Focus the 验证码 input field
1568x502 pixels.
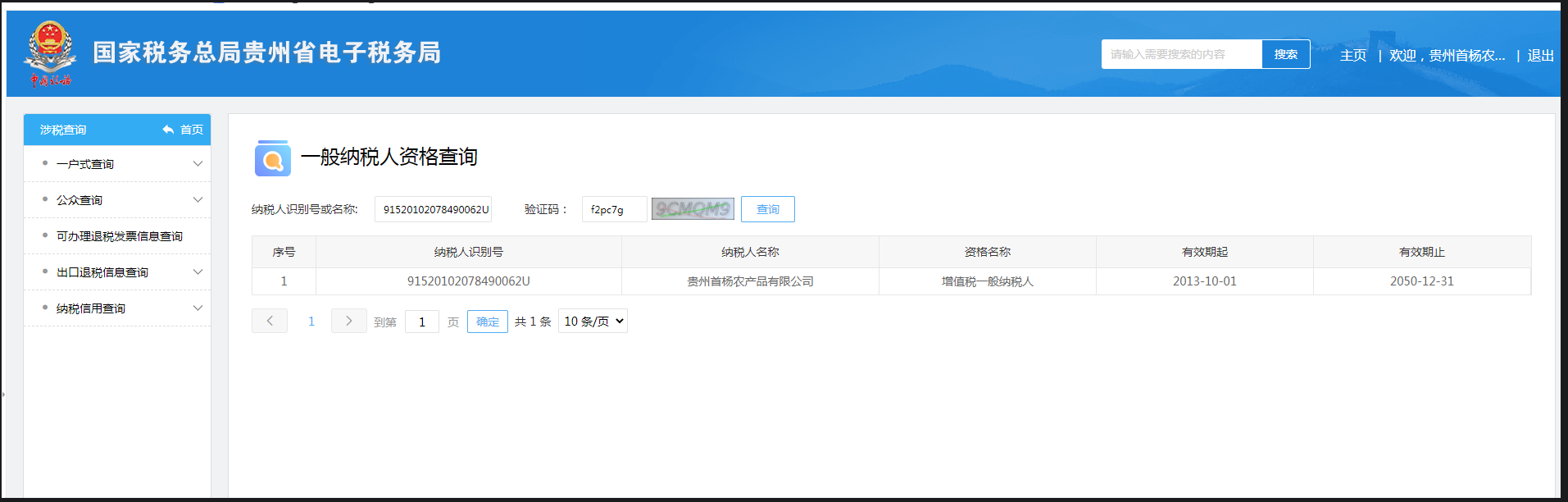pos(614,209)
